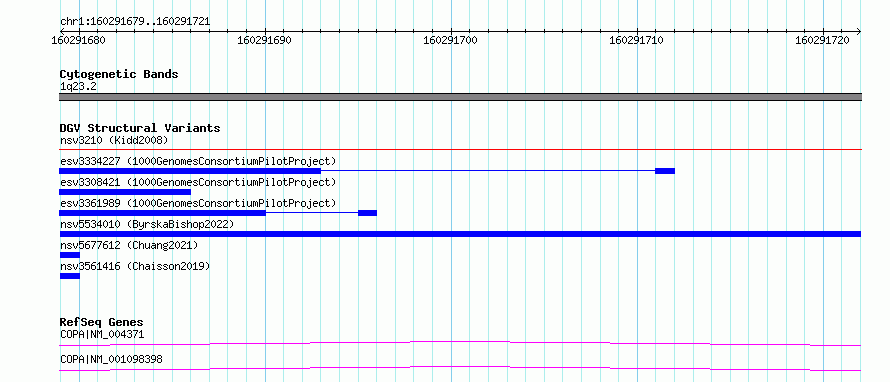Click the red nsv3210 variant line
This screenshot has width=890, height=382.
click(460, 150)
